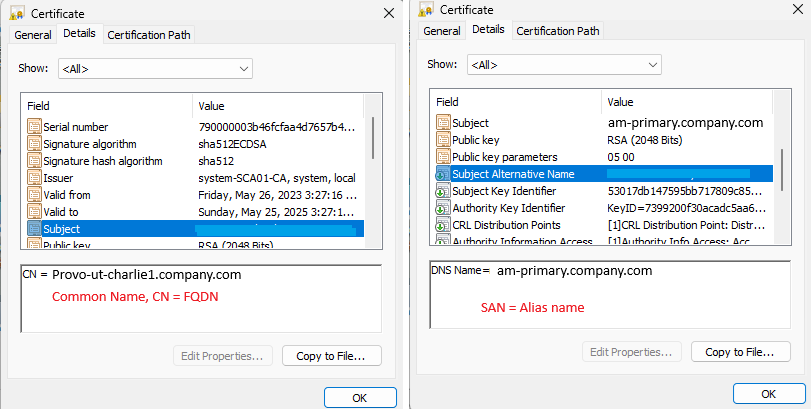
Task: Select the Signature algorithm row icon
Action: pos(34,144)
